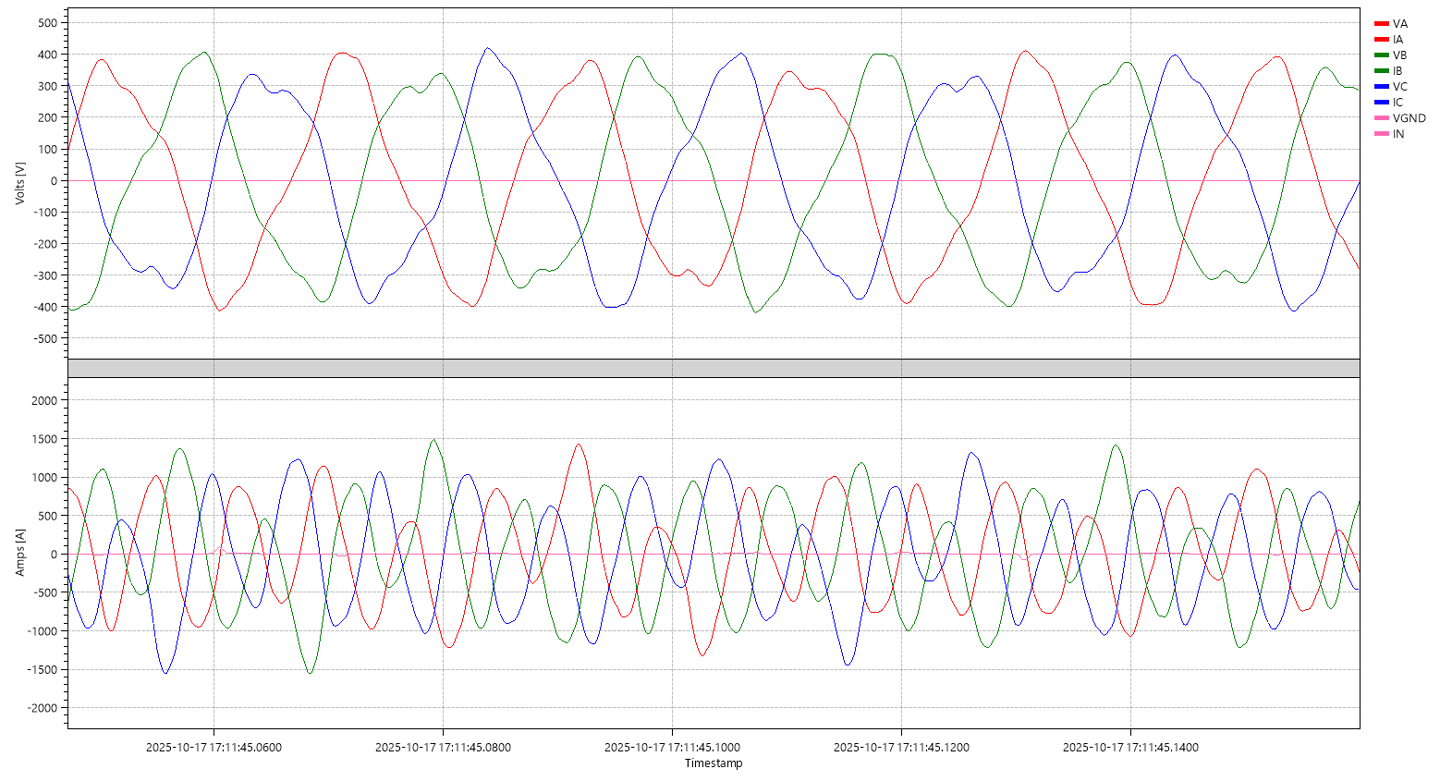
Task: Select the VA legend label
Action: [1400, 23]
